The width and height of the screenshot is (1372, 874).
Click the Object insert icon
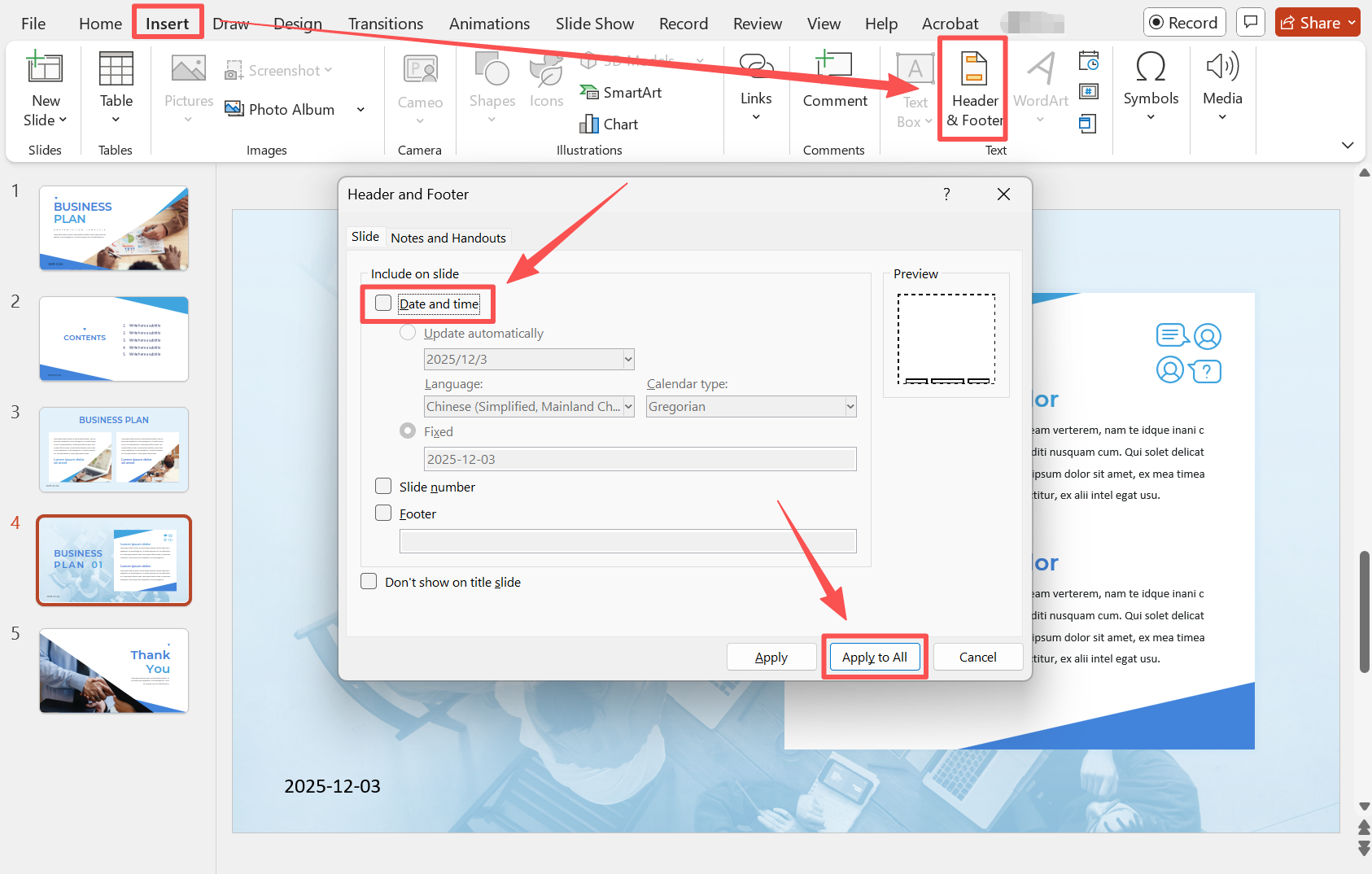click(x=1088, y=123)
